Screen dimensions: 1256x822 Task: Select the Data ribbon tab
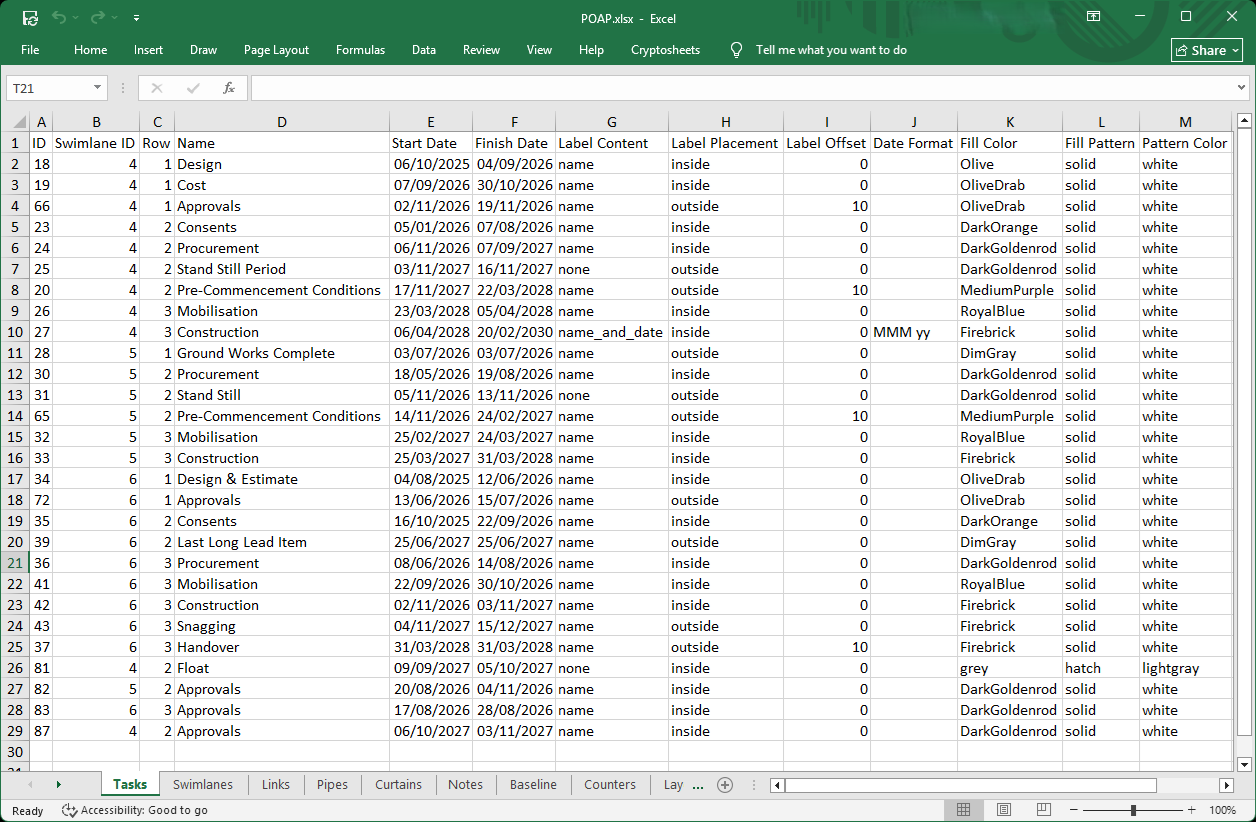424,50
